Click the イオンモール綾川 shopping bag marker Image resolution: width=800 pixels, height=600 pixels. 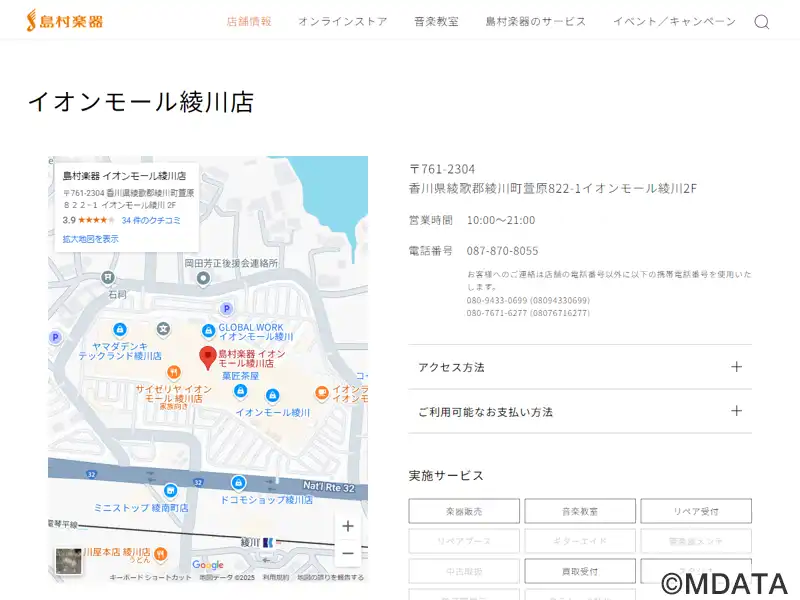pyautogui.click(x=272, y=395)
